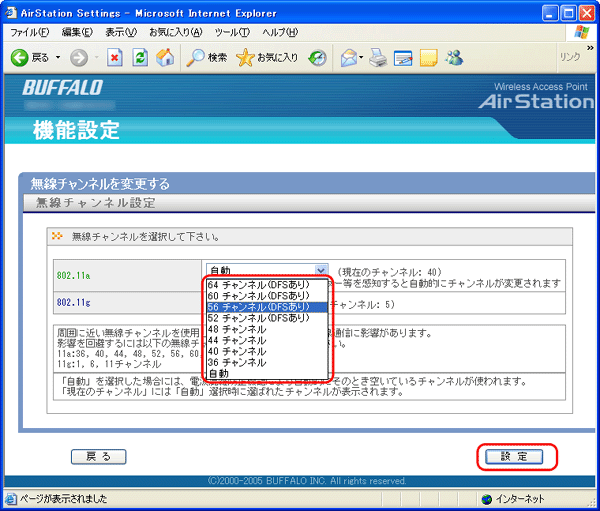The image size is (600, 511).
Task: Click the History icon in toolbar
Action: tap(318, 57)
